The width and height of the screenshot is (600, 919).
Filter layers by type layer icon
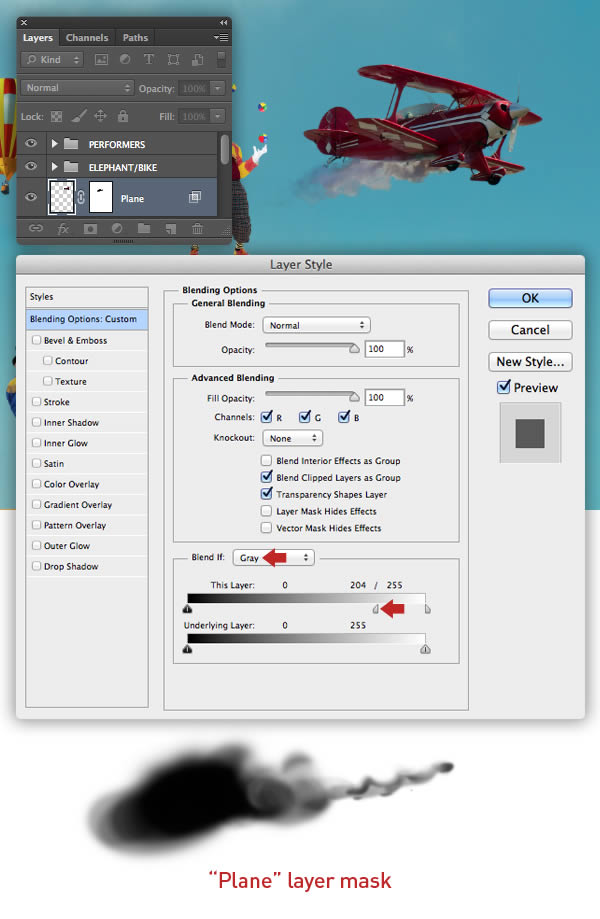tap(149, 59)
